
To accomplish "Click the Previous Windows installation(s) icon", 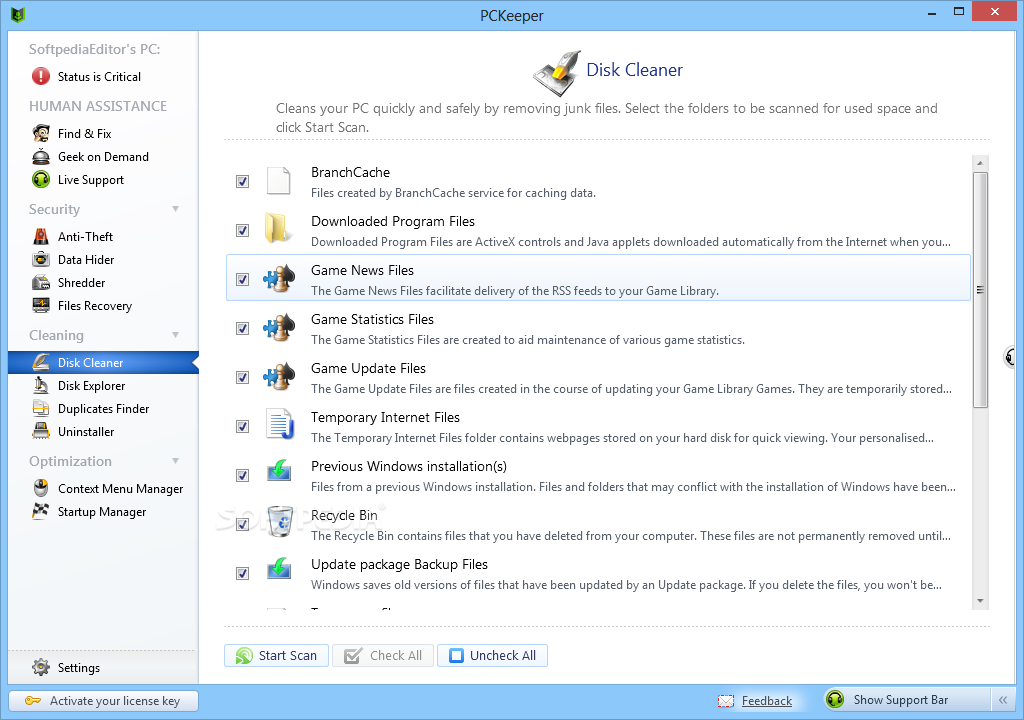I will (279, 470).
